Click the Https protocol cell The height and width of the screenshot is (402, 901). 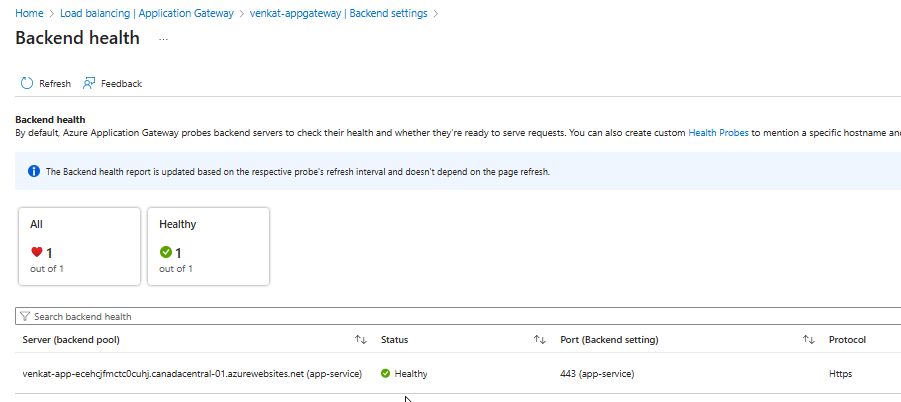[840, 374]
